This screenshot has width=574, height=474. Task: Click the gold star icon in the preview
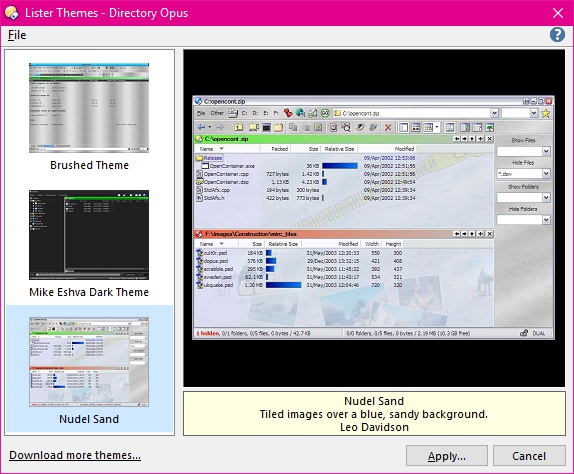(545, 113)
